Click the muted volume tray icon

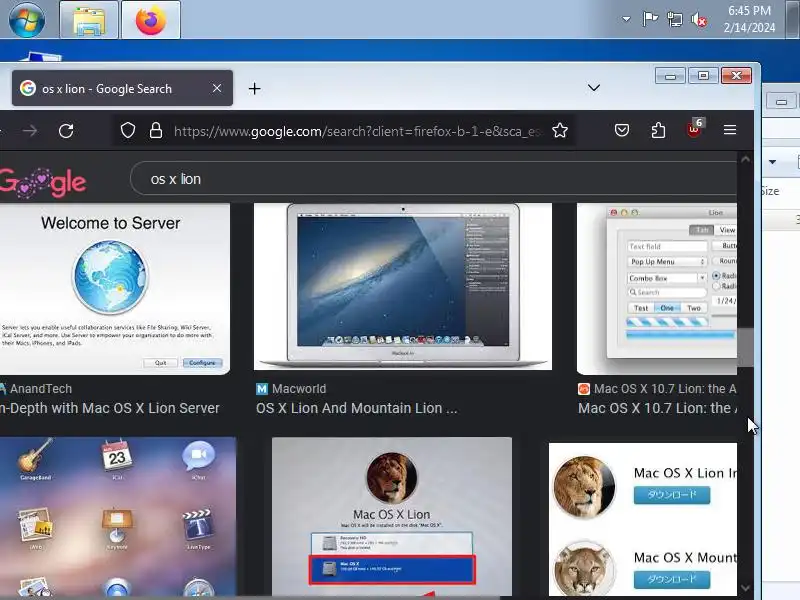[x=699, y=20]
